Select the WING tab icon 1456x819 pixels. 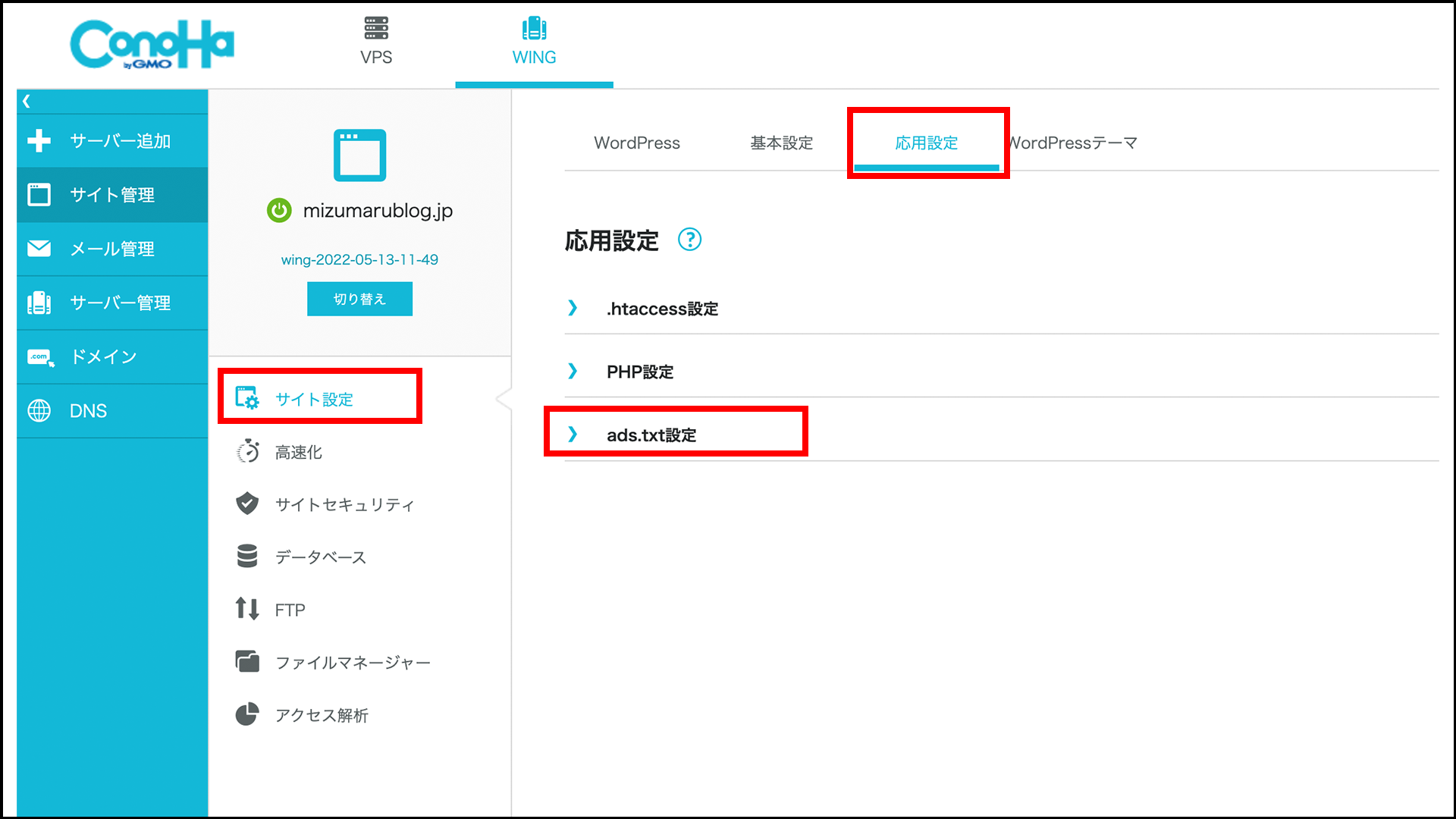(x=534, y=28)
